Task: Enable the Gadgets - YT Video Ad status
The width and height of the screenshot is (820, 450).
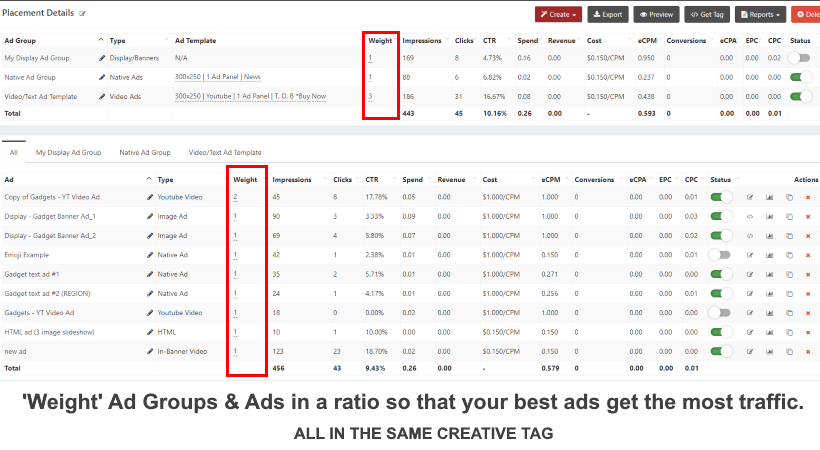Action: 720,313
